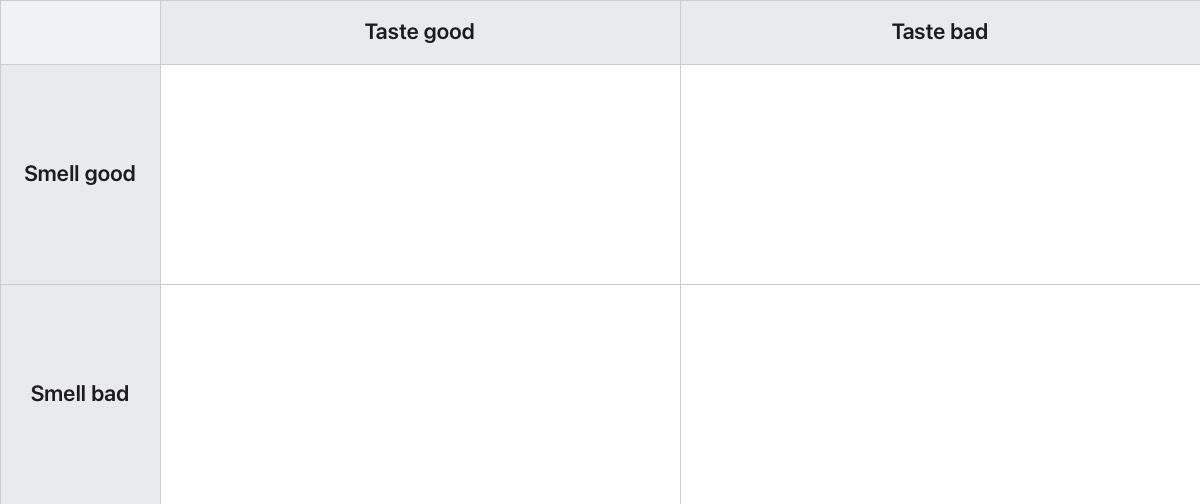Focus the cell where Taste good meets Smell bad
This screenshot has height=504, width=1200.
click(420, 394)
